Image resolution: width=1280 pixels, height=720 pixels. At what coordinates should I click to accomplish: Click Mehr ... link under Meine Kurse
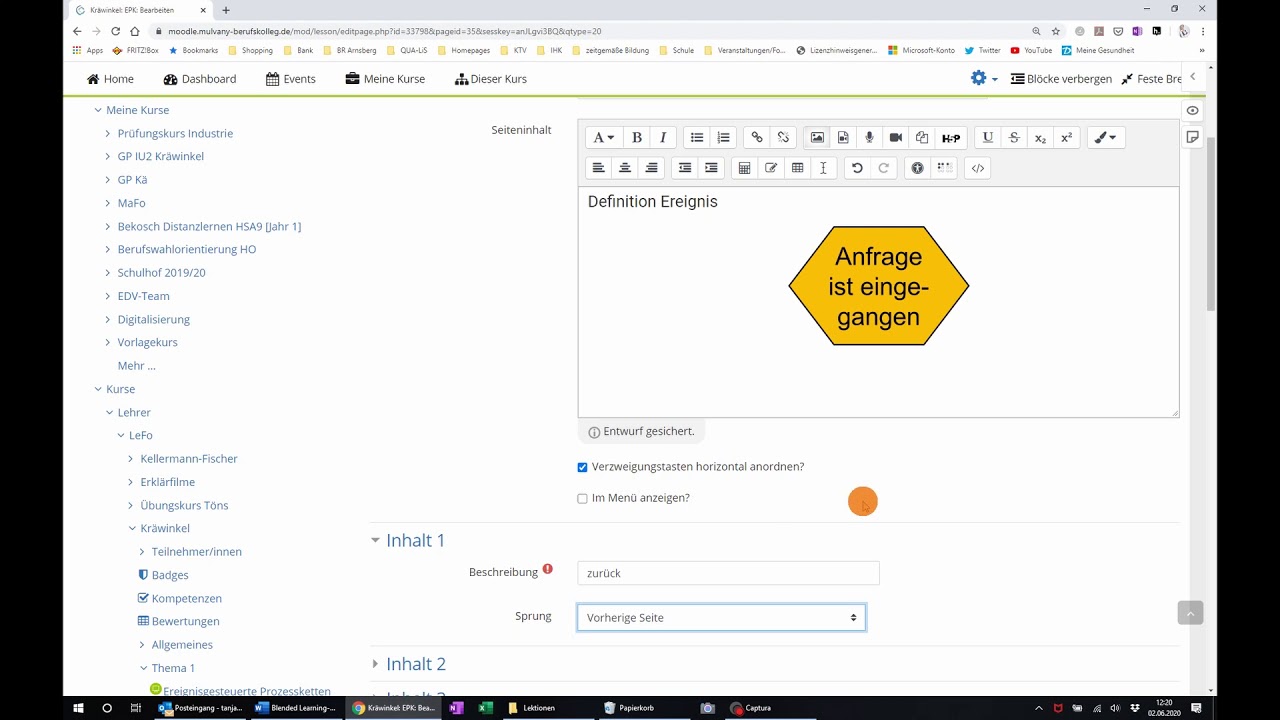click(136, 366)
